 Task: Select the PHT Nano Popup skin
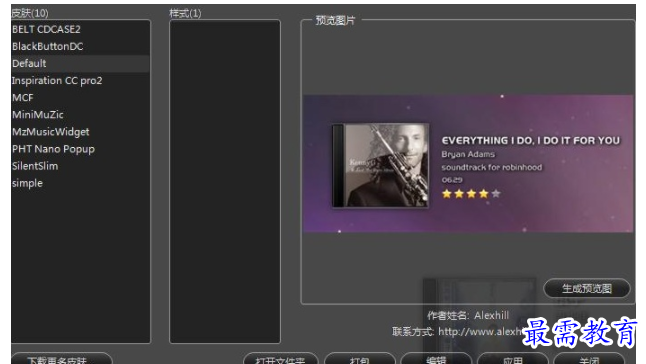pyautogui.click(x=80, y=149)
